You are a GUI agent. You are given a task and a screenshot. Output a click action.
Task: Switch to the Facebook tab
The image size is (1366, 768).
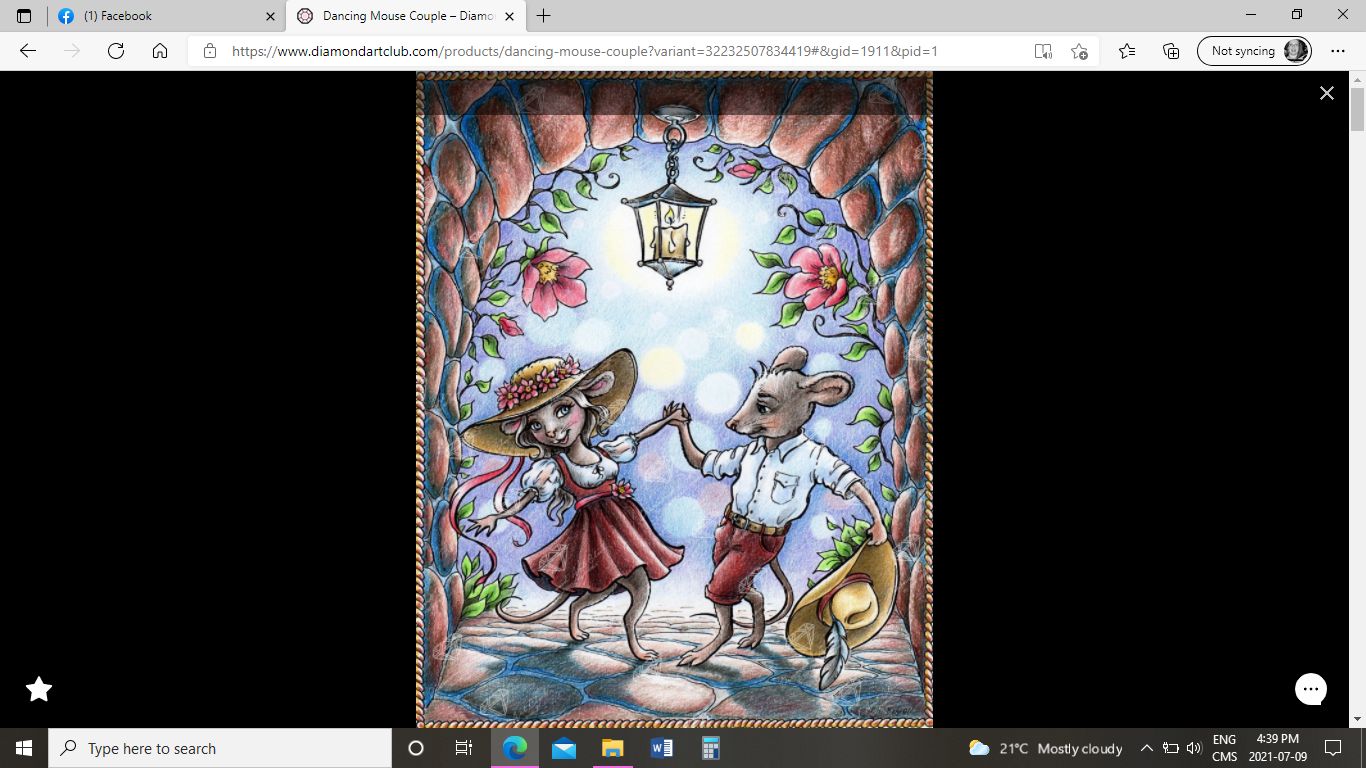pyautogui.click(x=160, y=16)
